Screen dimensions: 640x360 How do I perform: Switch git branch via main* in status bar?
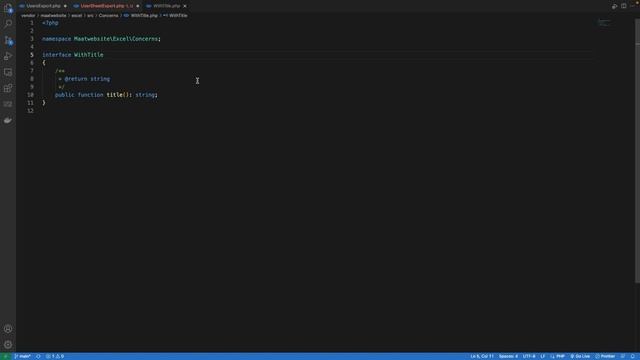(x=22, y=356)
